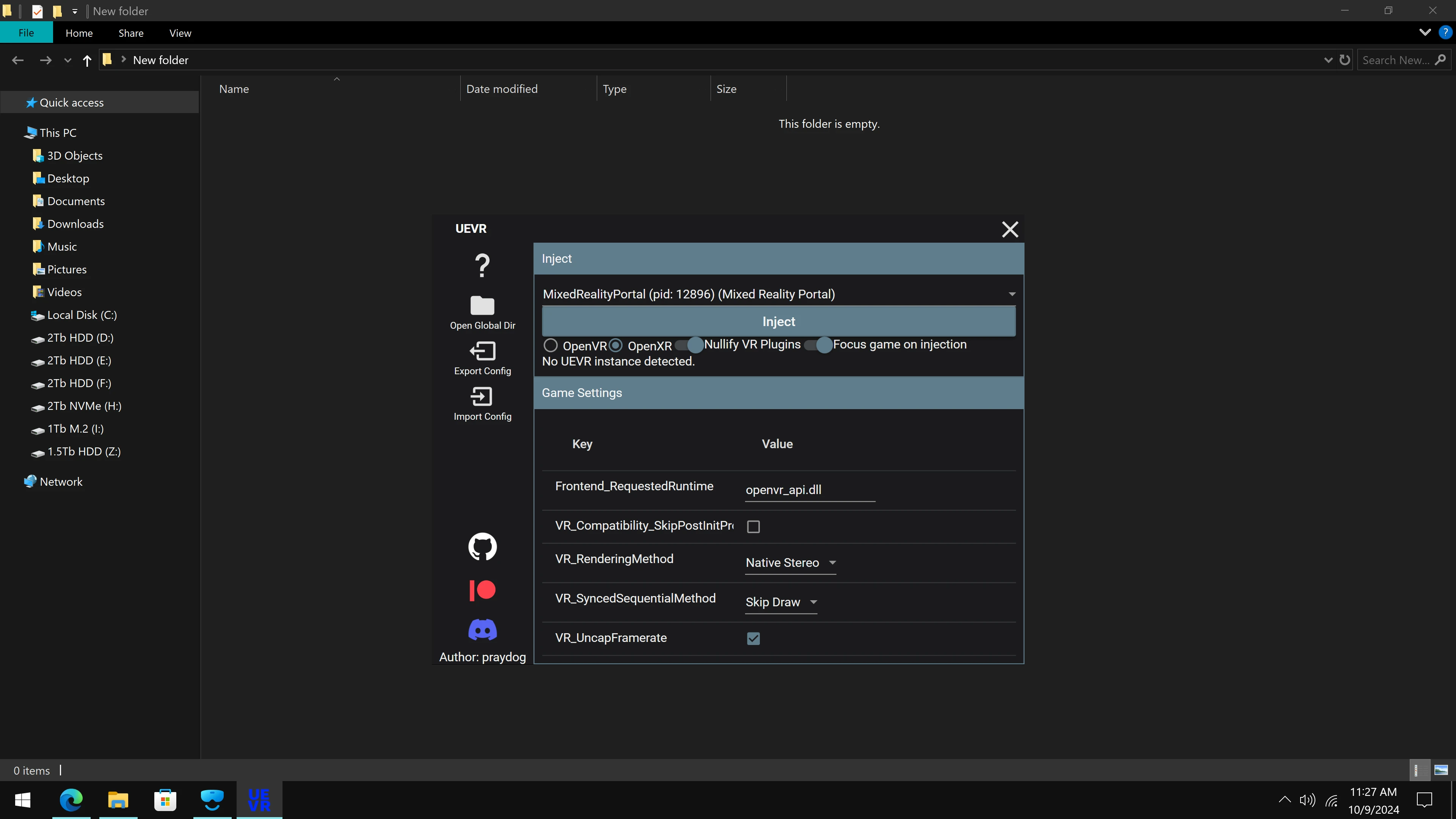
Task: Open Explorer Help blue question icon
Action: 1445,32
